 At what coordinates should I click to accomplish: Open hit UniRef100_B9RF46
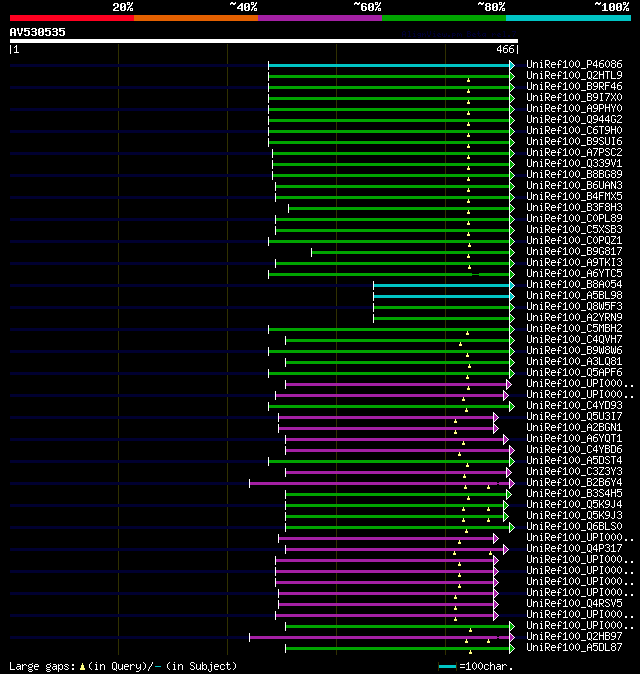[x=574, y=86]
